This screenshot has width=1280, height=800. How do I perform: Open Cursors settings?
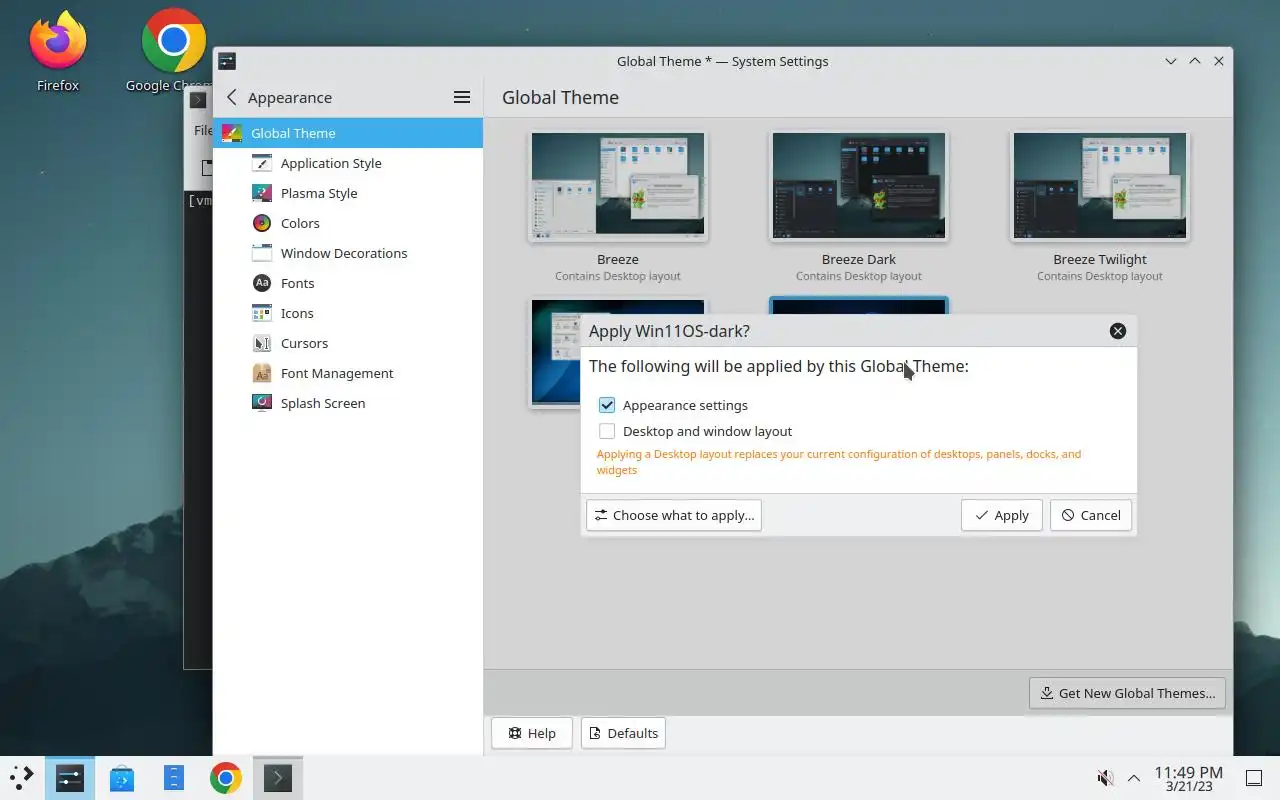click(348, 343)
